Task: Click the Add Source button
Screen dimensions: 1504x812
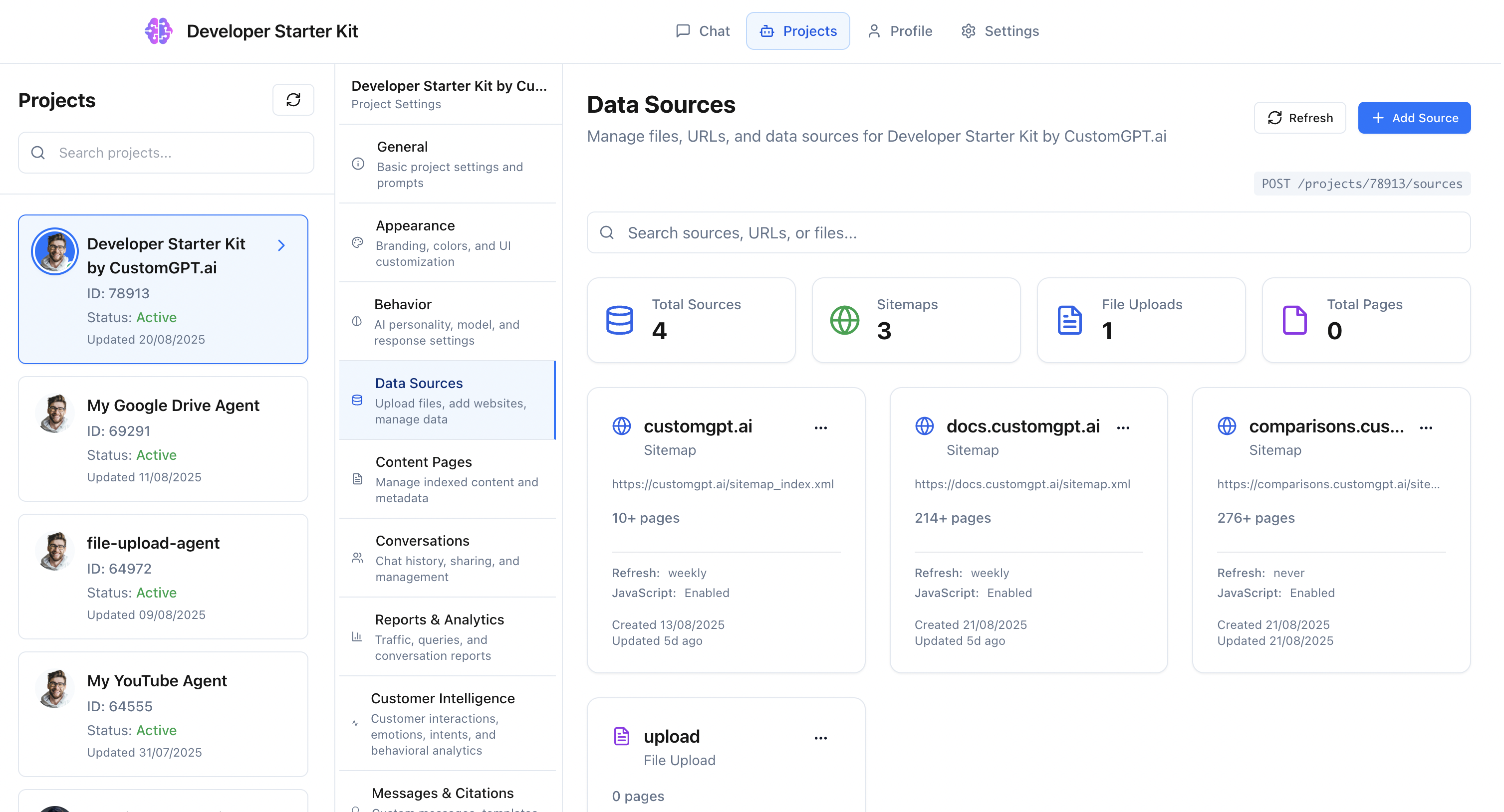Action: [1414, 118]
